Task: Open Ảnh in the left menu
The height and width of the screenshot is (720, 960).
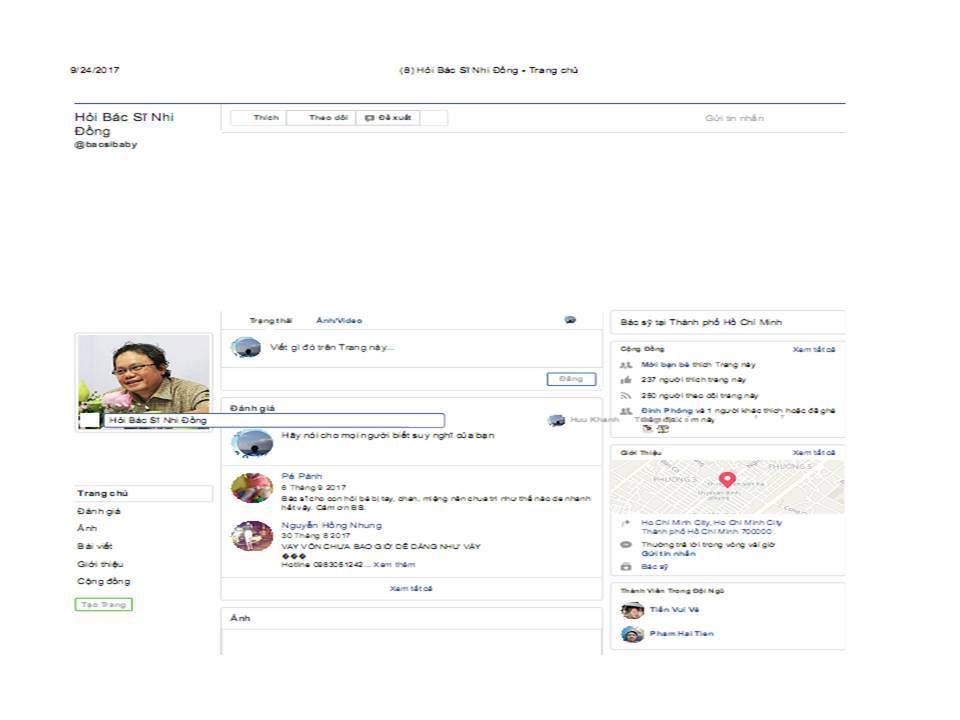Action: 87,528
